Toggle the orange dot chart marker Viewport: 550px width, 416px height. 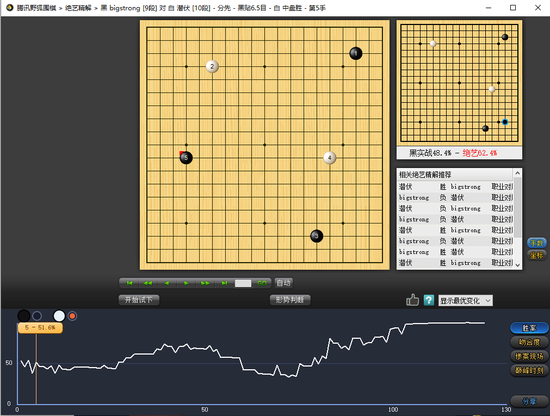(72, 316)
